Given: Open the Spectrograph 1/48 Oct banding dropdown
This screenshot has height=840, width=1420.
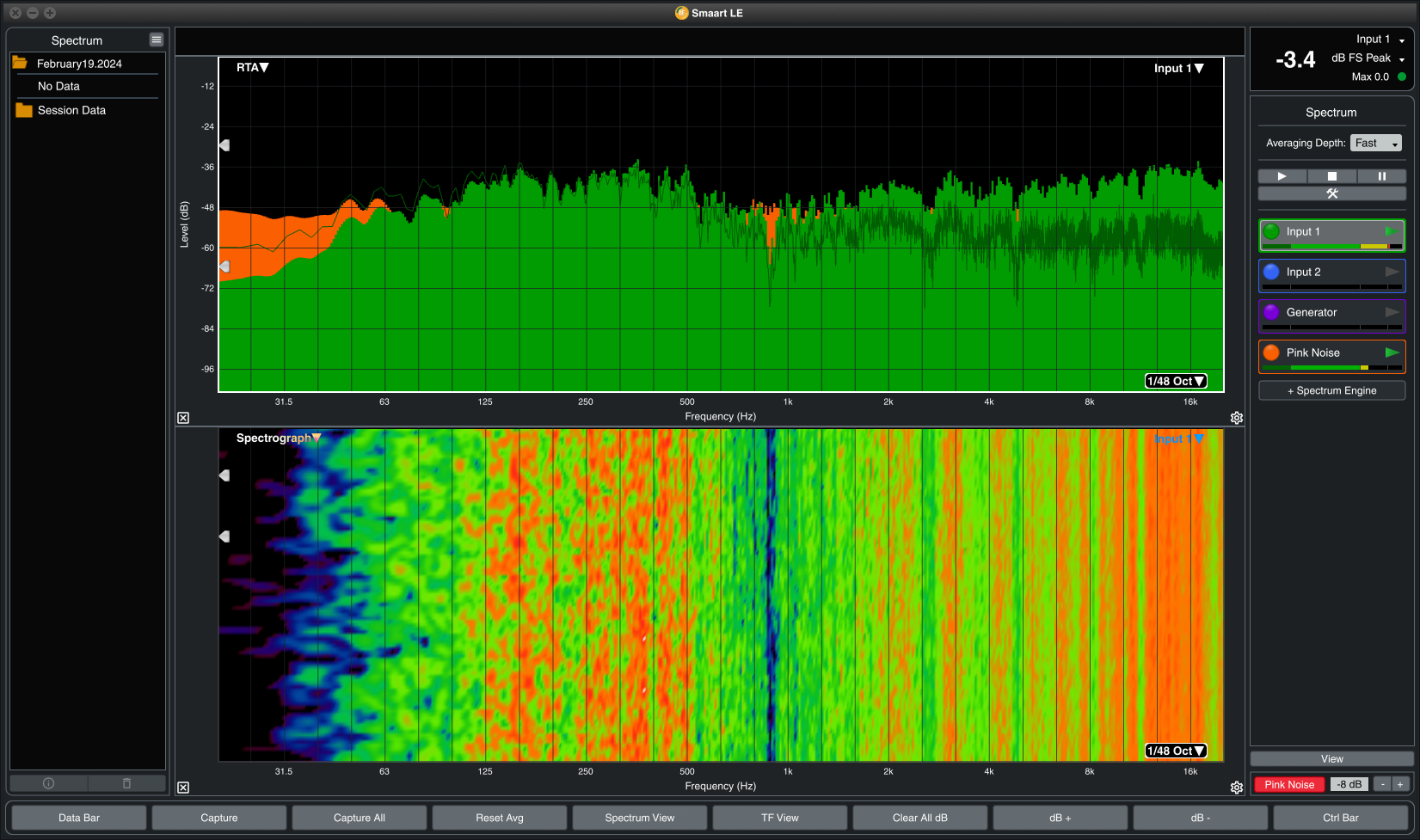Looking at the screenshot, I should coord(1176,751).
